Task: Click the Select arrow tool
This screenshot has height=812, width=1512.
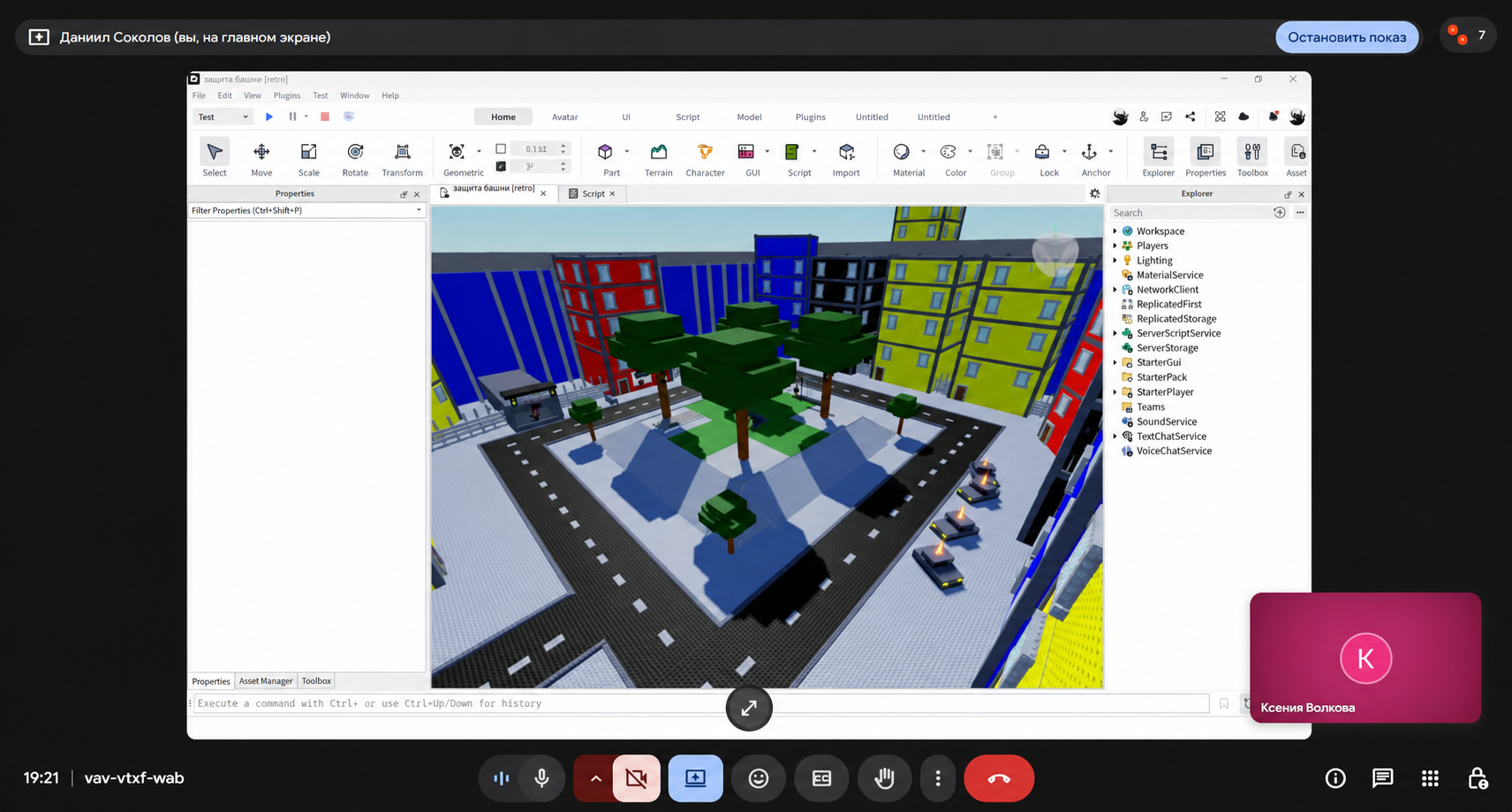Action: (x=215, y=158)
